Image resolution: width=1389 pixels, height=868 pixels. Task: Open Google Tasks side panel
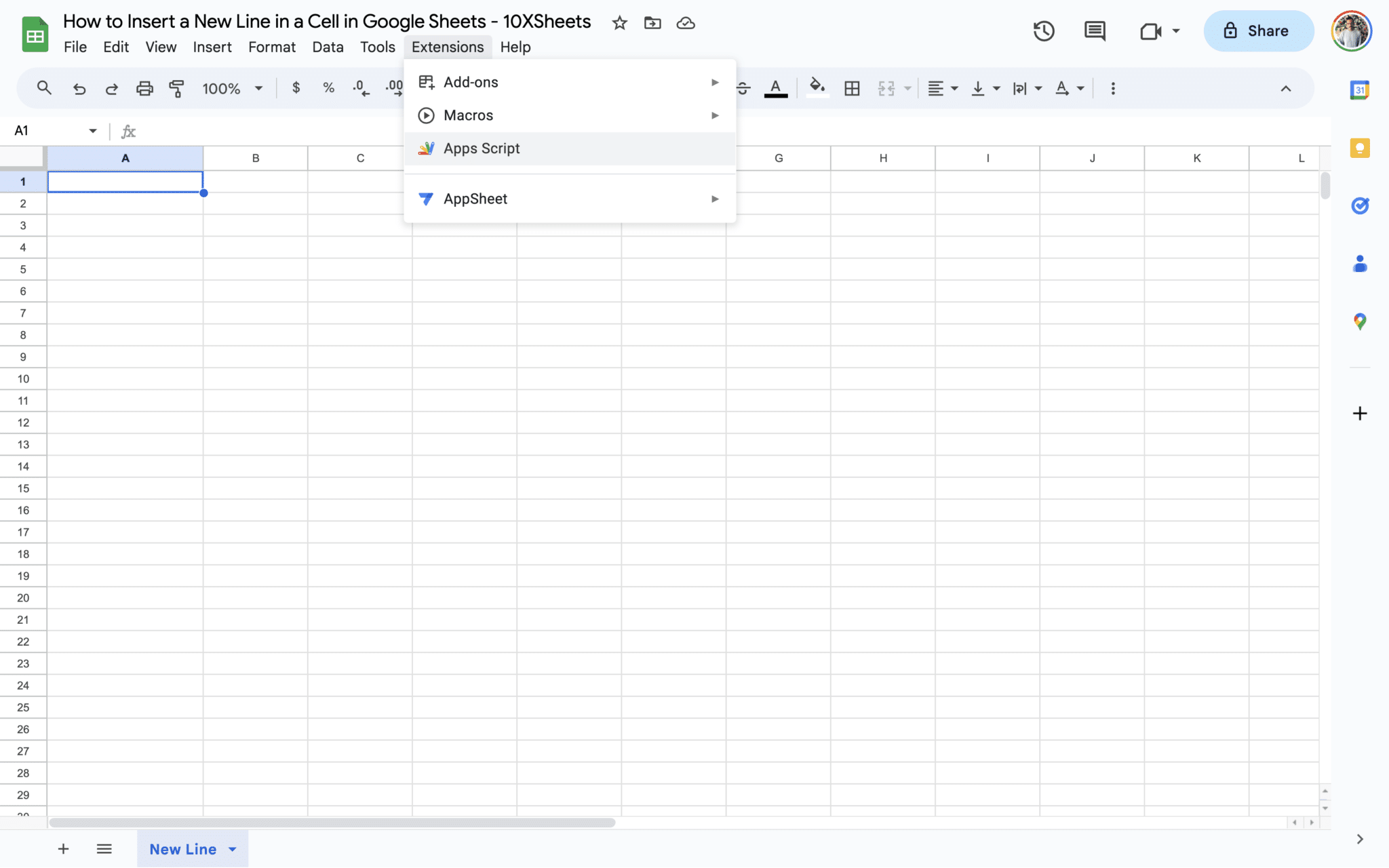click(x=1360, y=205)
